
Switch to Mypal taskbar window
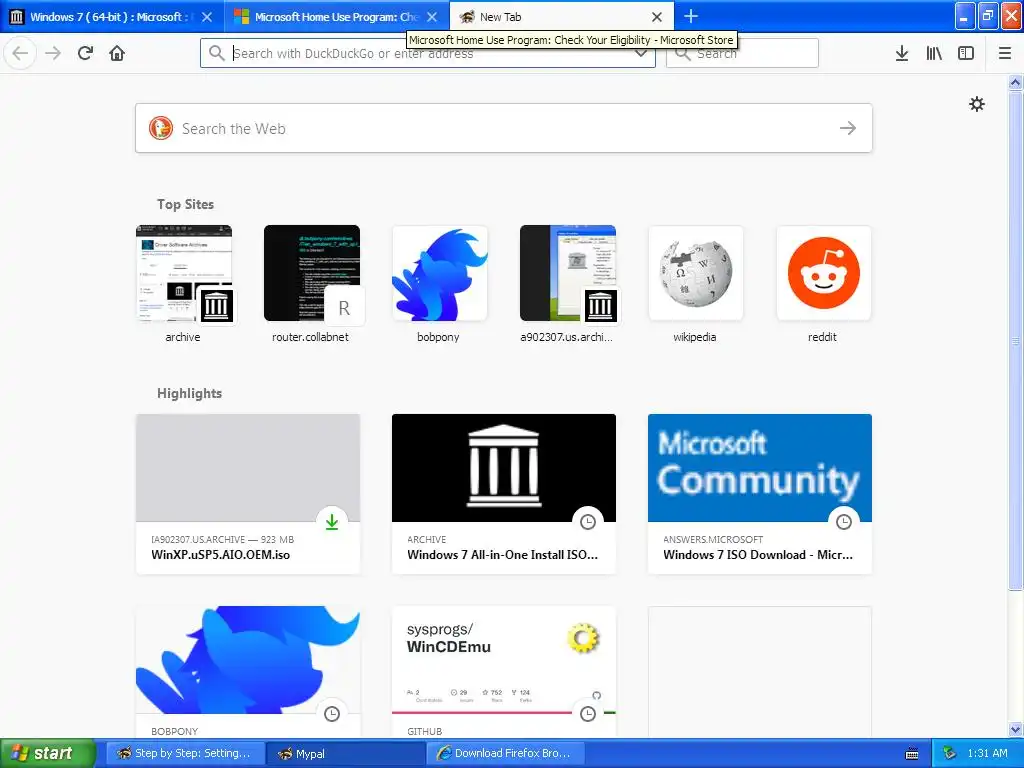pos(345,753)
